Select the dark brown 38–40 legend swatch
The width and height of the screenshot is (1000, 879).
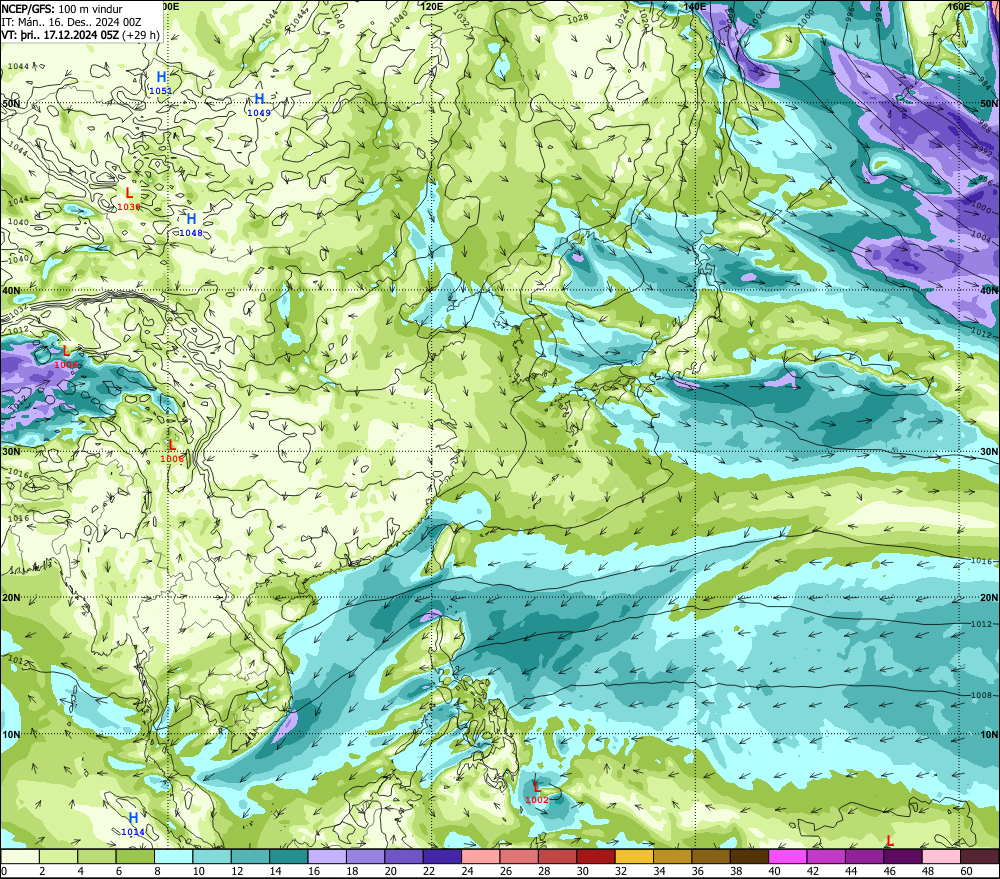click(x=749, y=857)
